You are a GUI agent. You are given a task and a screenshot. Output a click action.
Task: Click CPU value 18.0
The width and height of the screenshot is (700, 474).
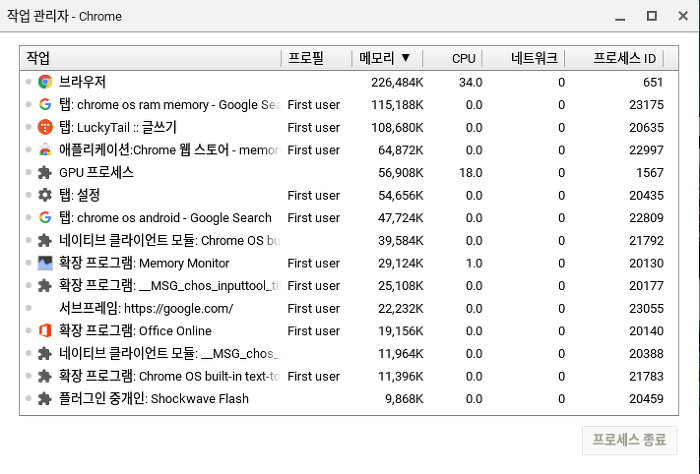[x=471, y=173]
